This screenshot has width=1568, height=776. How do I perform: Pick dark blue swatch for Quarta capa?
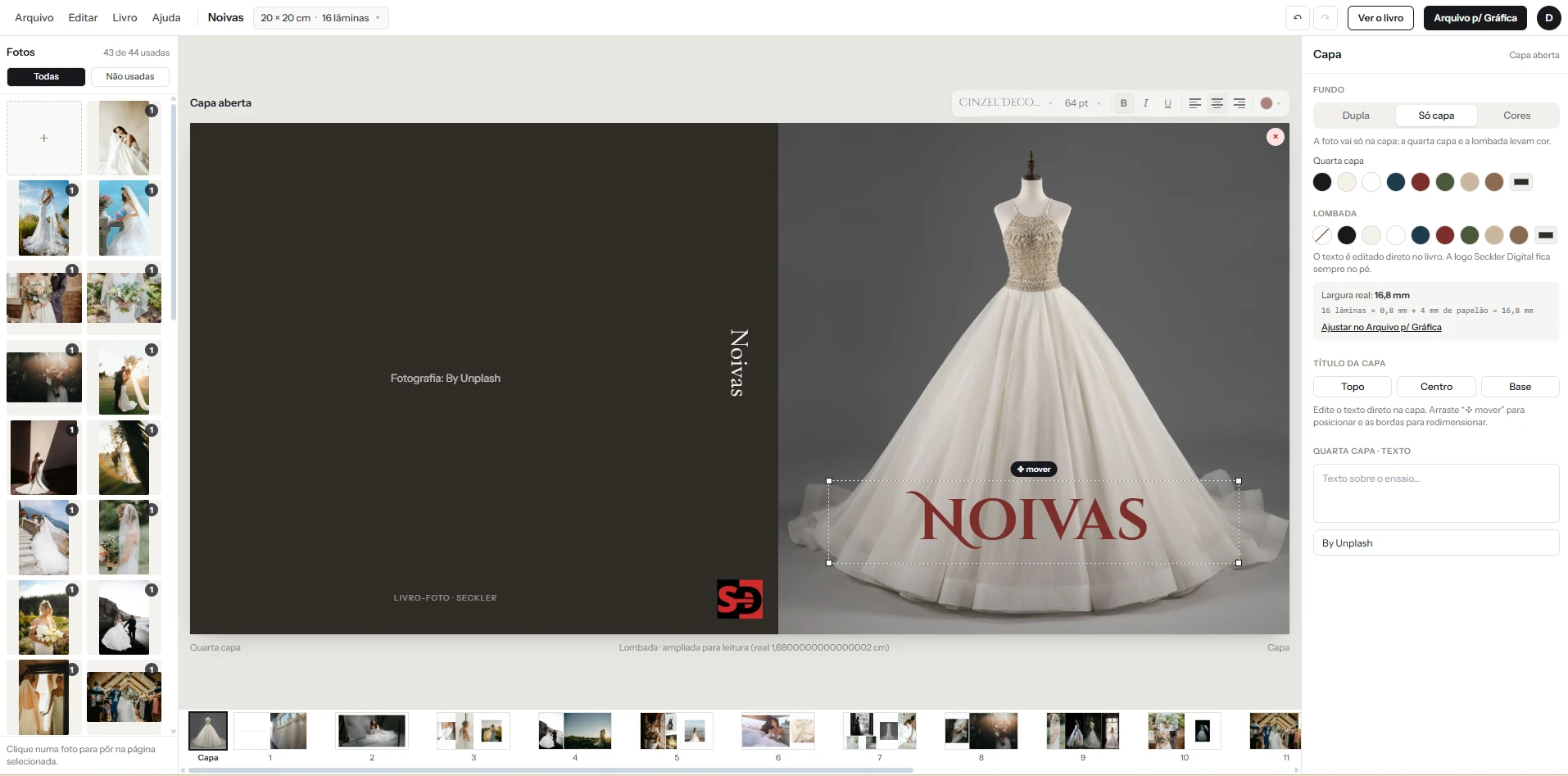coord(1395,182)
